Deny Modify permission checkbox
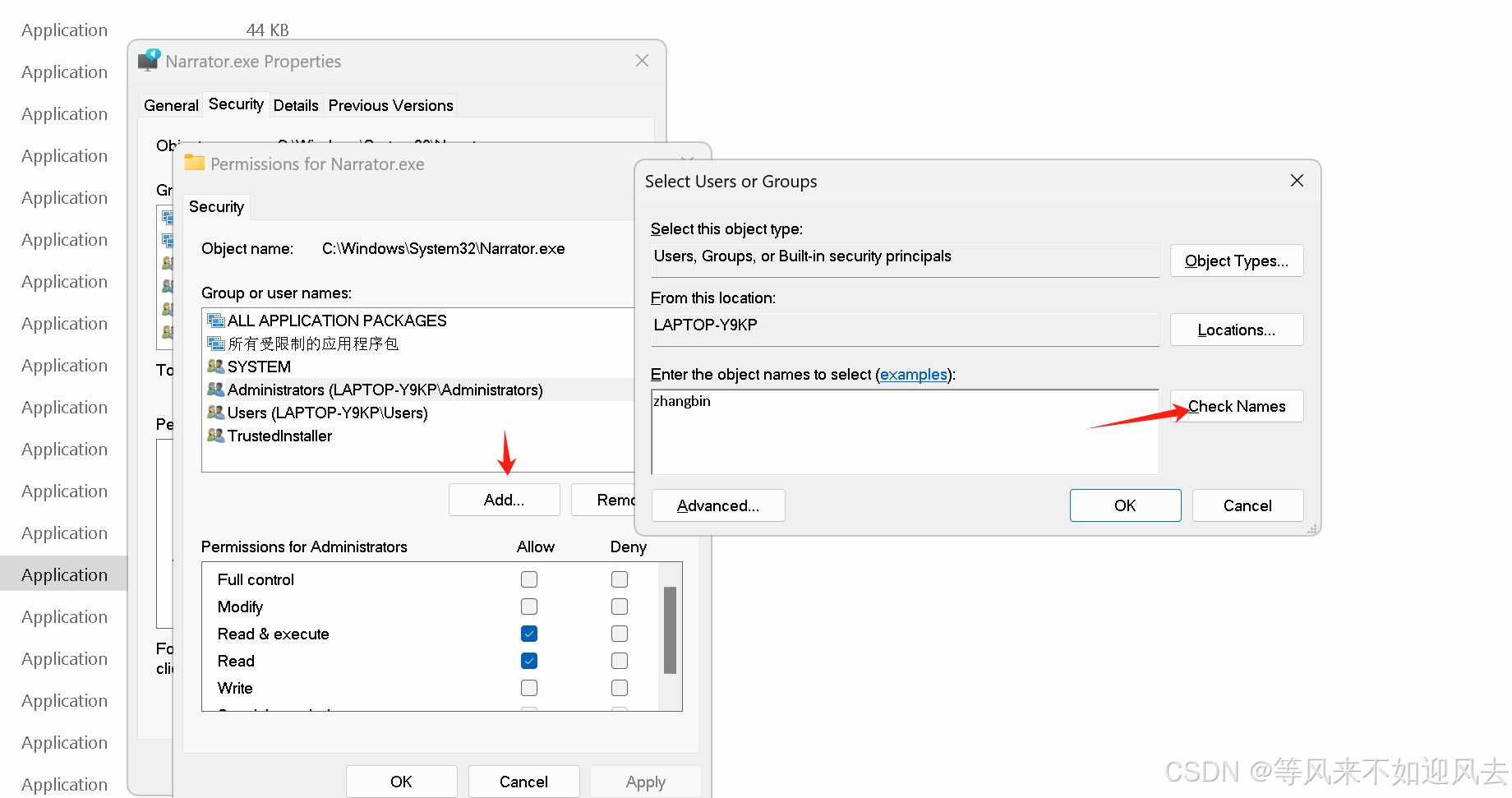The image size is (1512, 798). pos(620,607)
